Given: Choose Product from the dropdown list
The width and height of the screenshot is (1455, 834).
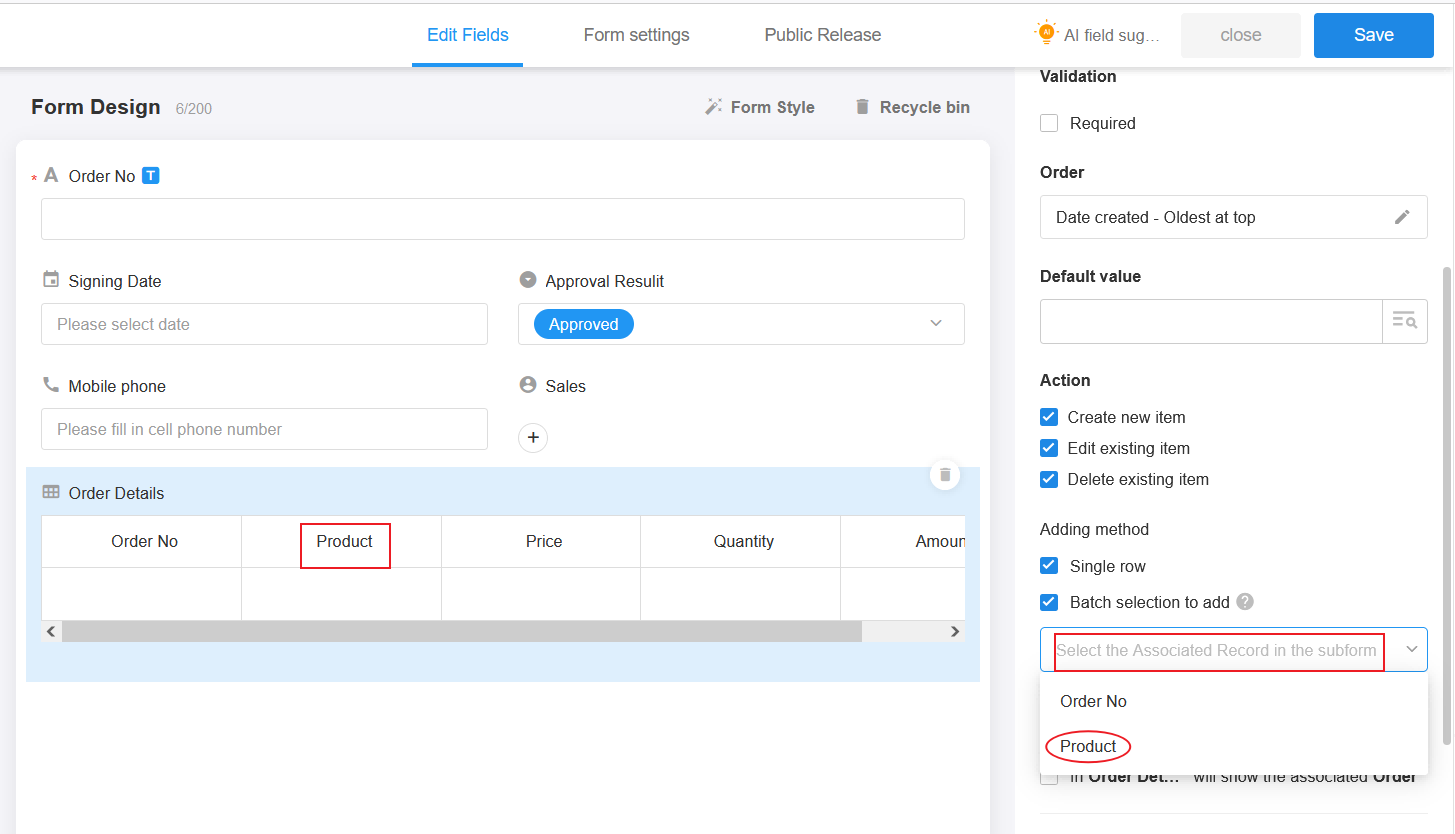Looking at the screenshot, I should point(1088,746).
